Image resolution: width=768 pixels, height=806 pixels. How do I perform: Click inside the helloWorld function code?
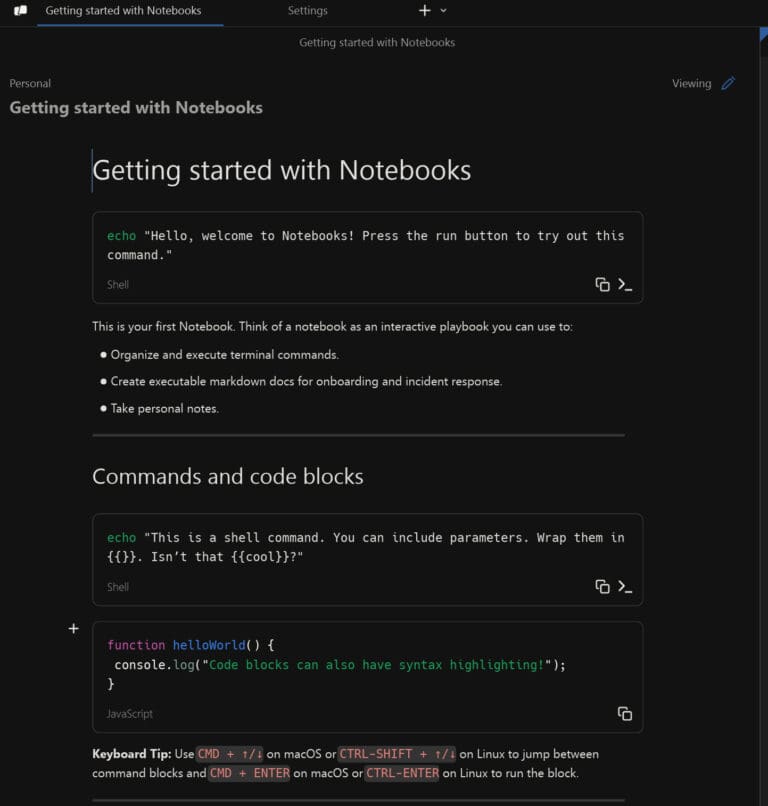[x=300, y=664]
